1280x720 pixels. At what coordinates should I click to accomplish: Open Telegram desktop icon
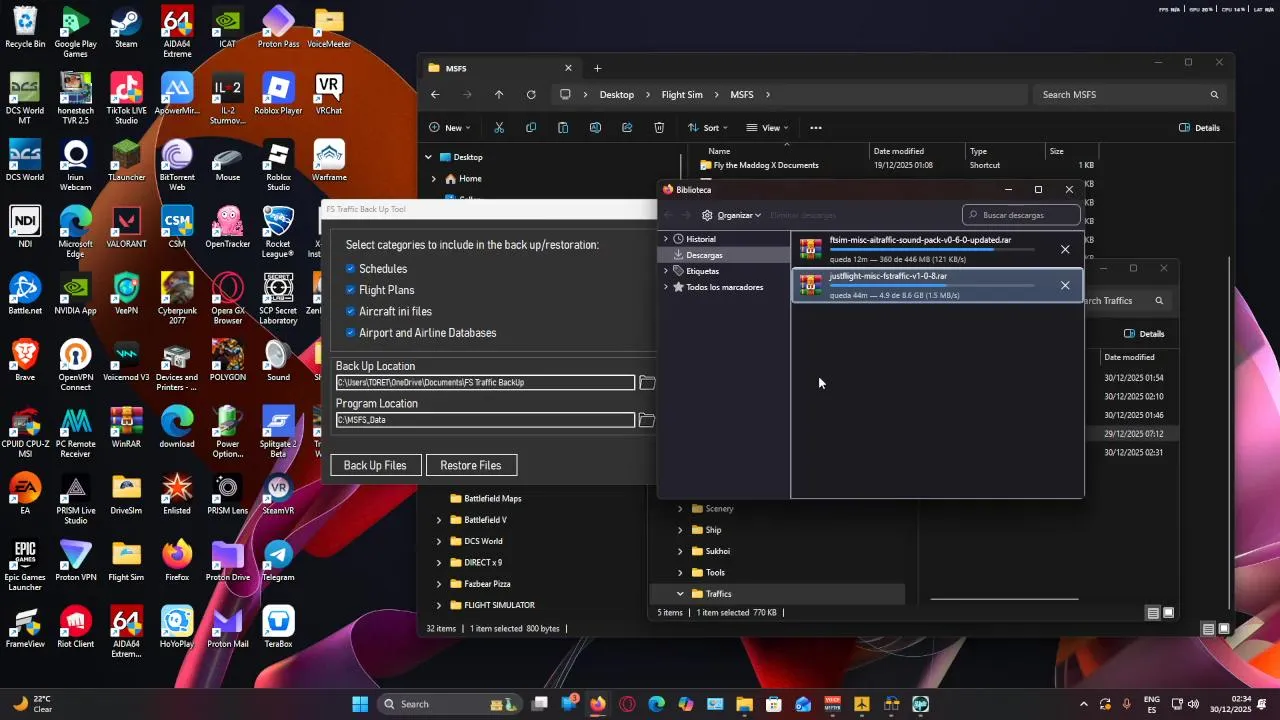pyautogui.click(x=278, y=561)
